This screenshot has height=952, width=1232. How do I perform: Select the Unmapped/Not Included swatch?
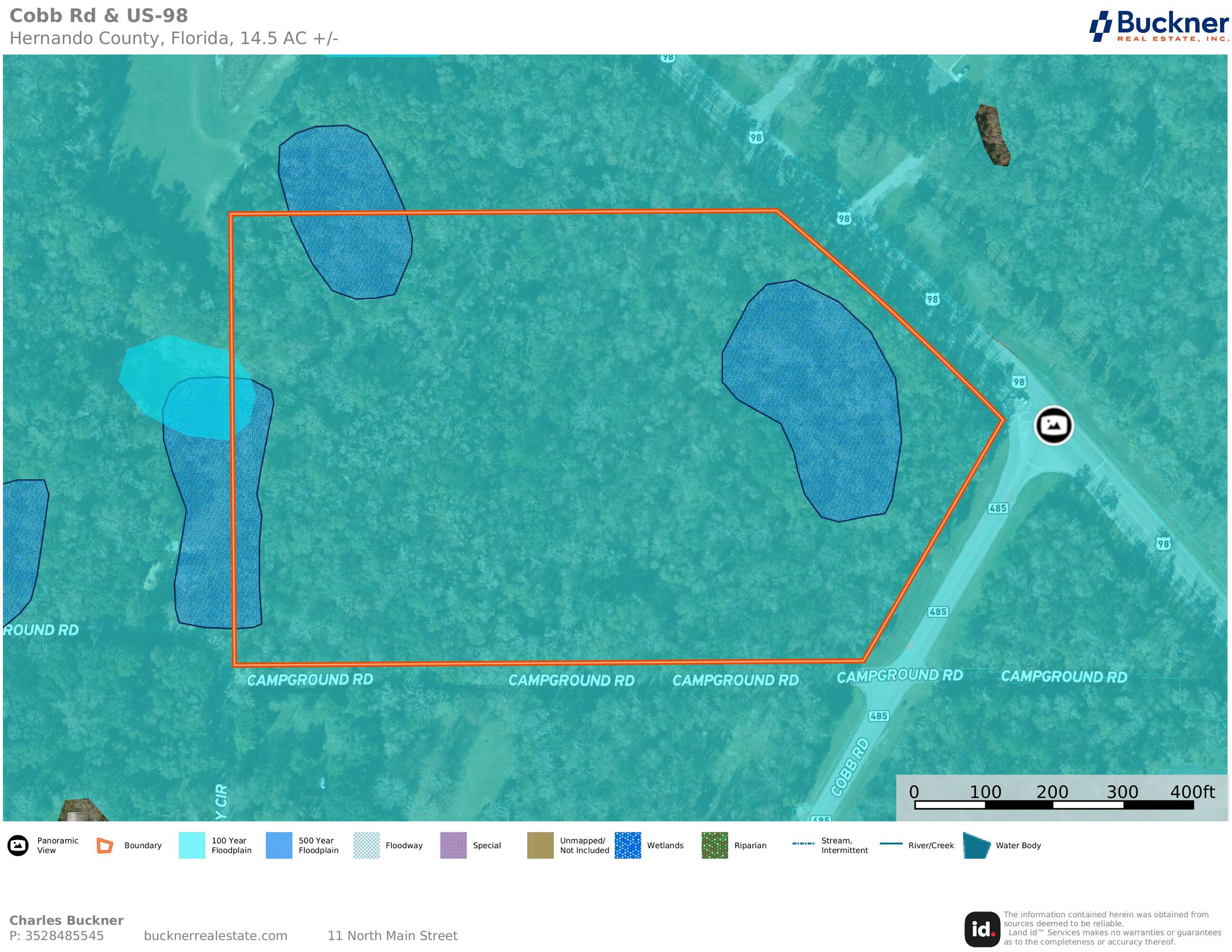(540, 845)
